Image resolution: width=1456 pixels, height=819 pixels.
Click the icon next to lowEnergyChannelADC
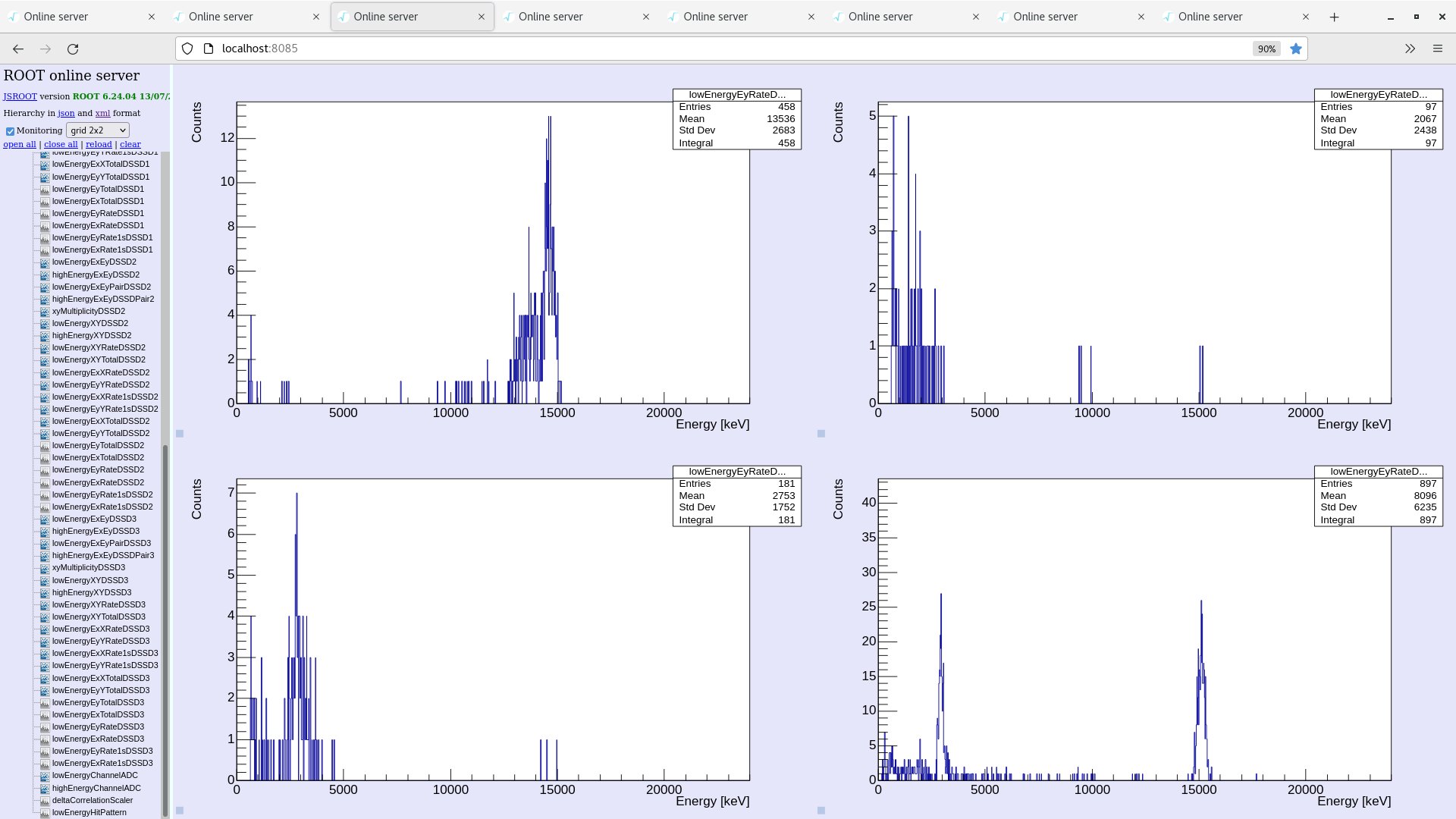tap(45, 775)
